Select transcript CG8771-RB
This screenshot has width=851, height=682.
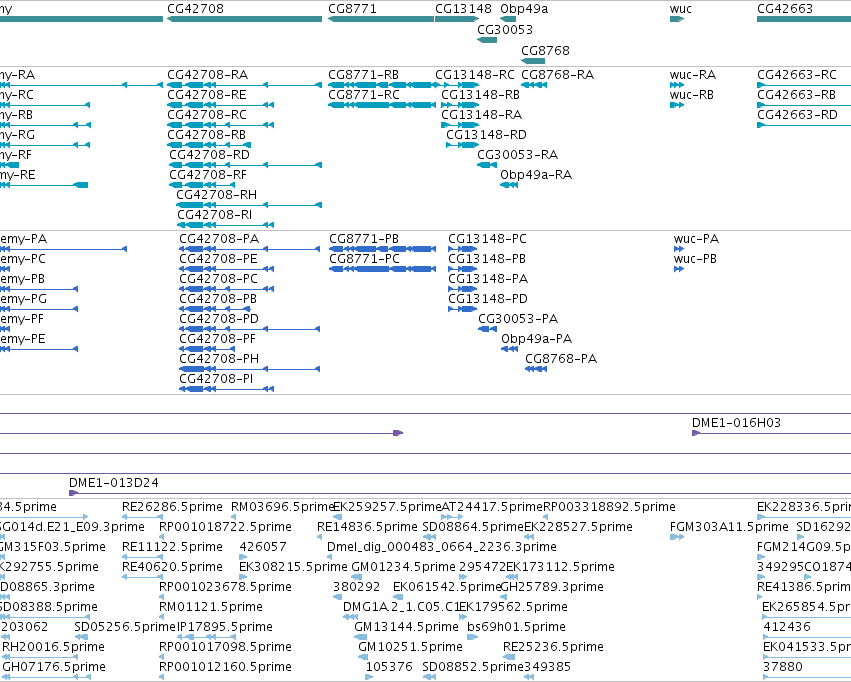click(x=384, y=85)
